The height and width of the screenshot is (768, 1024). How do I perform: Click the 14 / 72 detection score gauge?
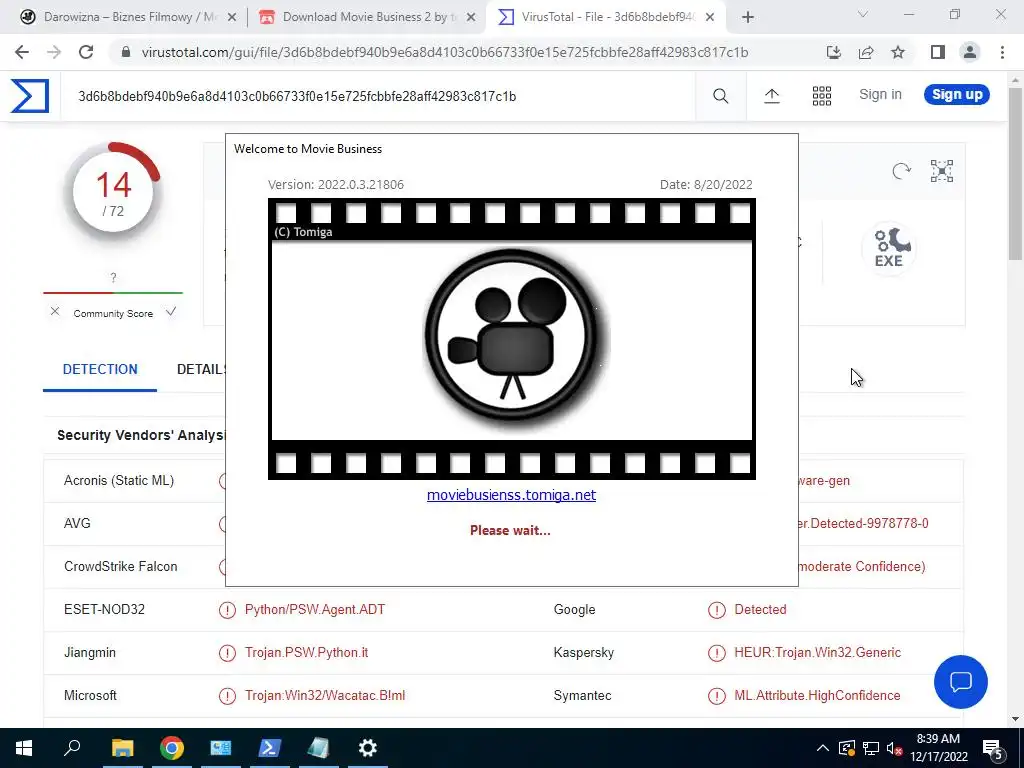(113, 193)
